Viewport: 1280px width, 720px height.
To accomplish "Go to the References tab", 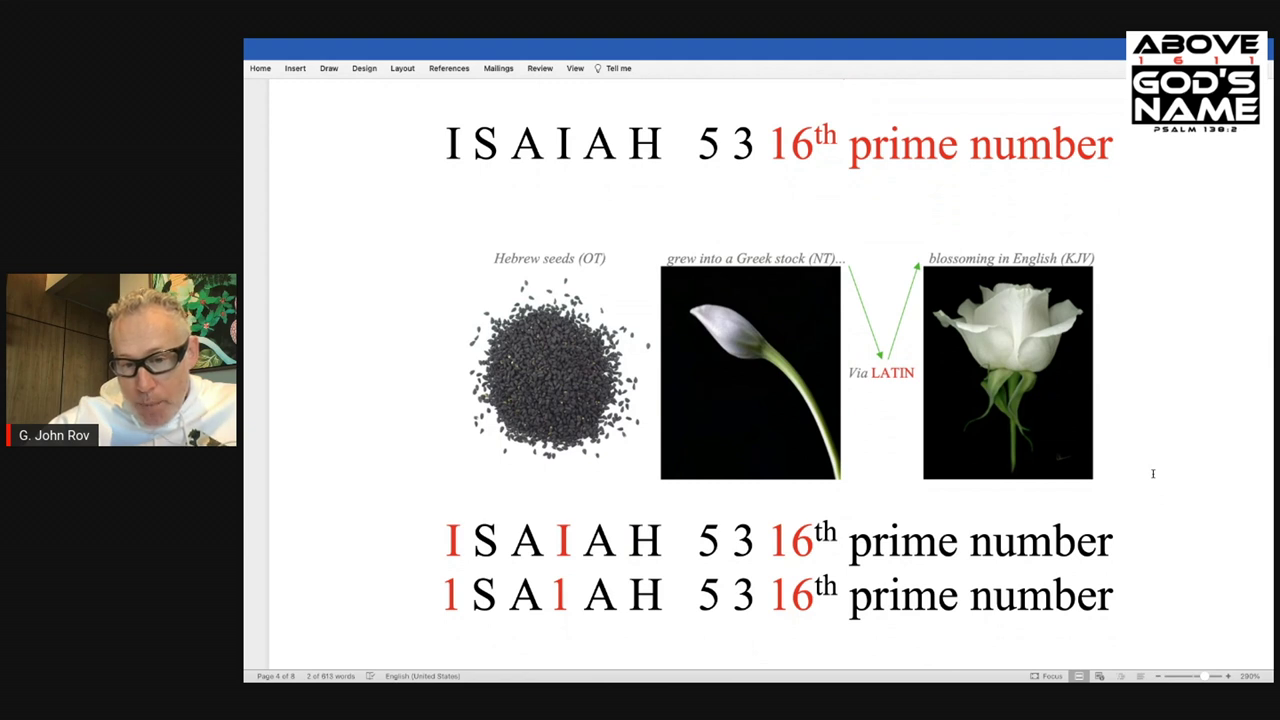I will coord(449,69).
